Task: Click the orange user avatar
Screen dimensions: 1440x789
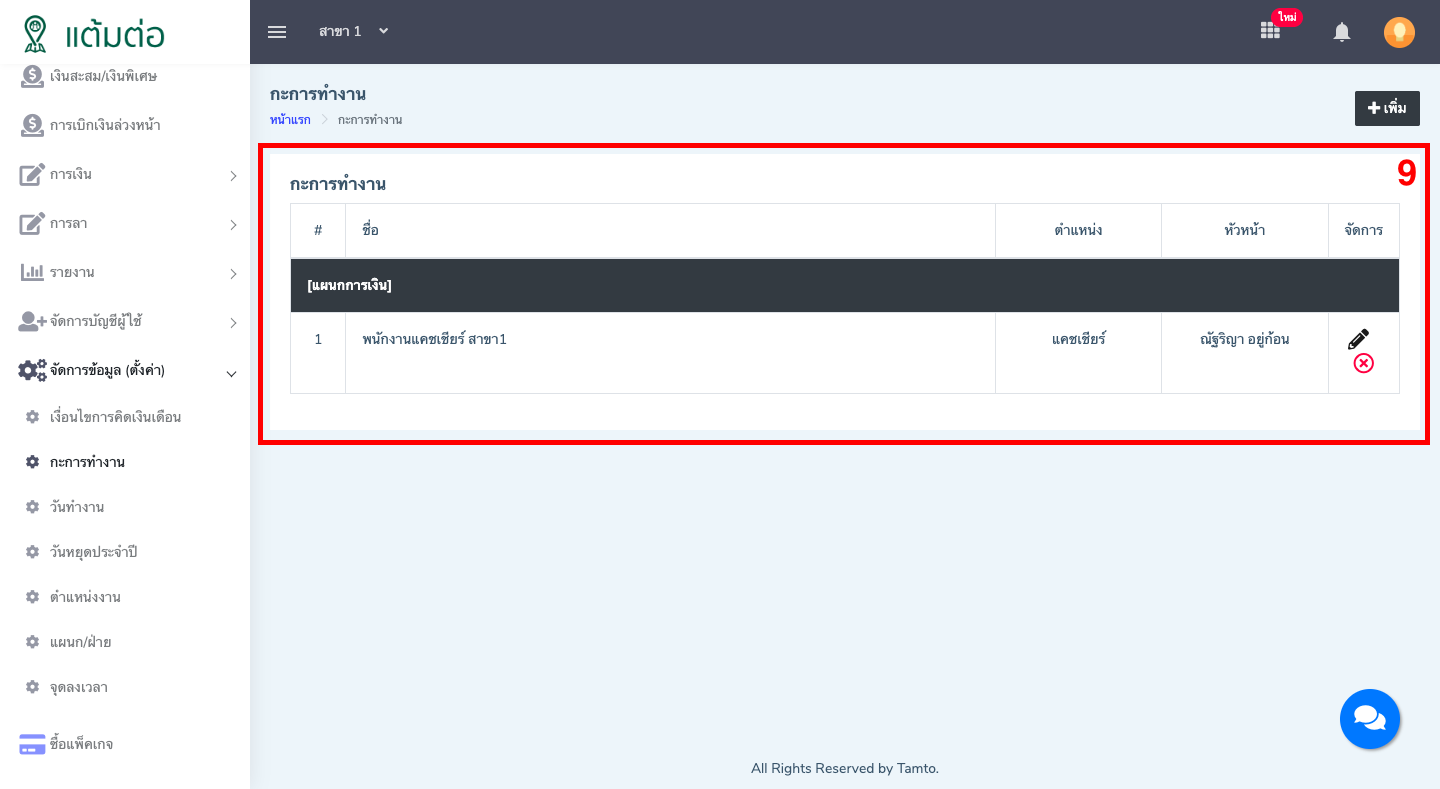Action: tap(1399, 32)
